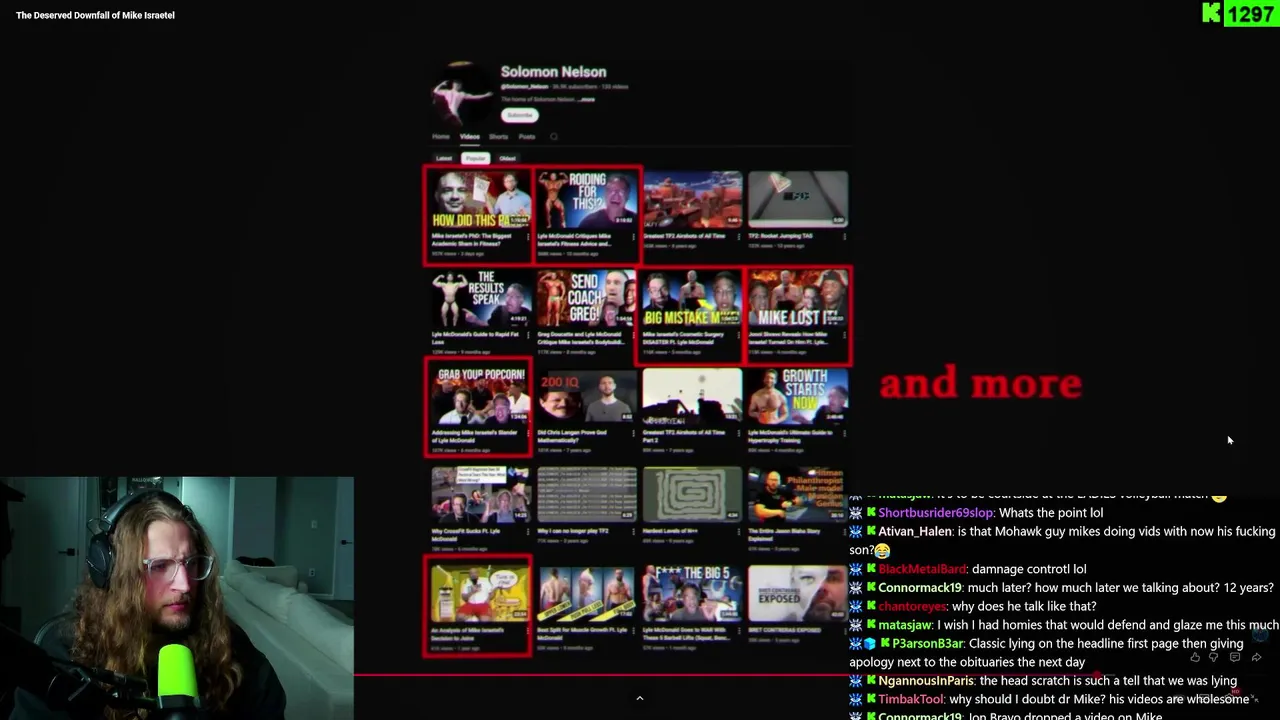Viewport: 1280px width, 720px height.
Task: Open SEND COACH GREG video thumbnail
Action: point(586,298)
